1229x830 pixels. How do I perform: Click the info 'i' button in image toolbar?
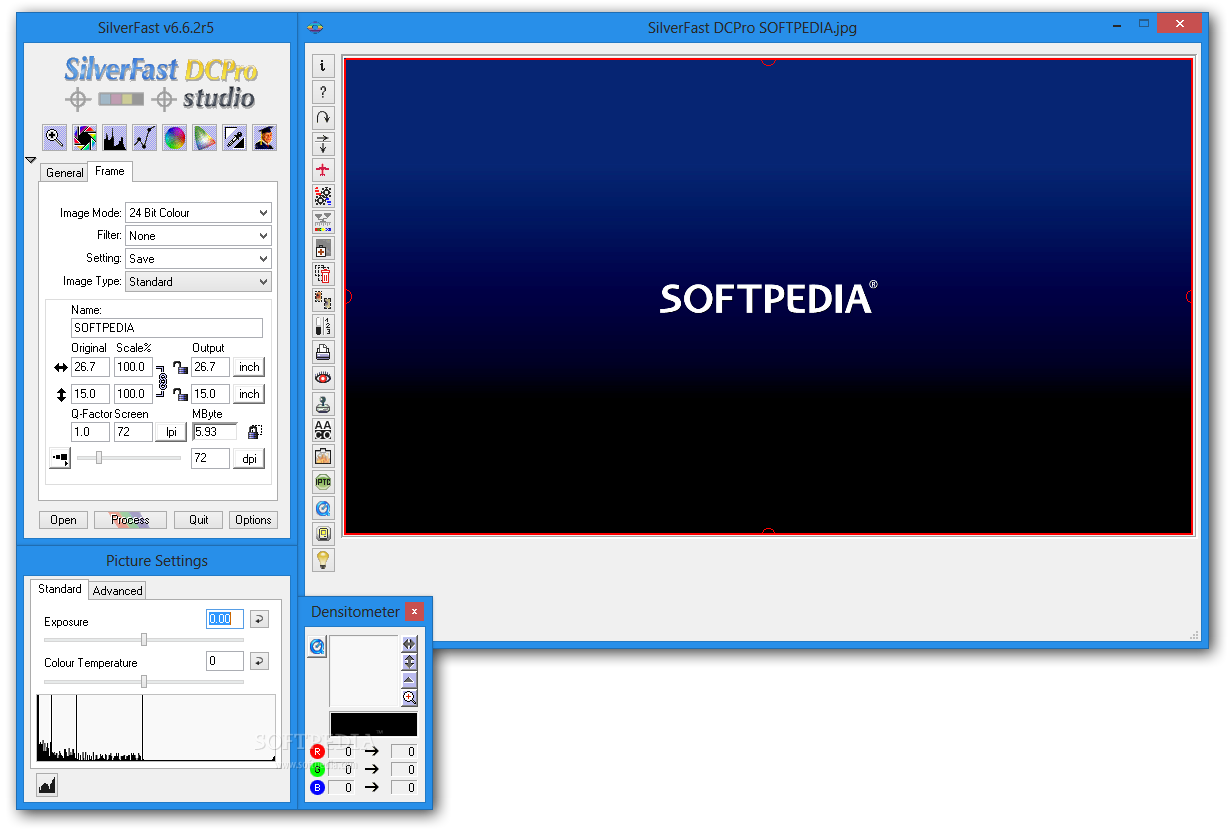[x=323, y=66]
